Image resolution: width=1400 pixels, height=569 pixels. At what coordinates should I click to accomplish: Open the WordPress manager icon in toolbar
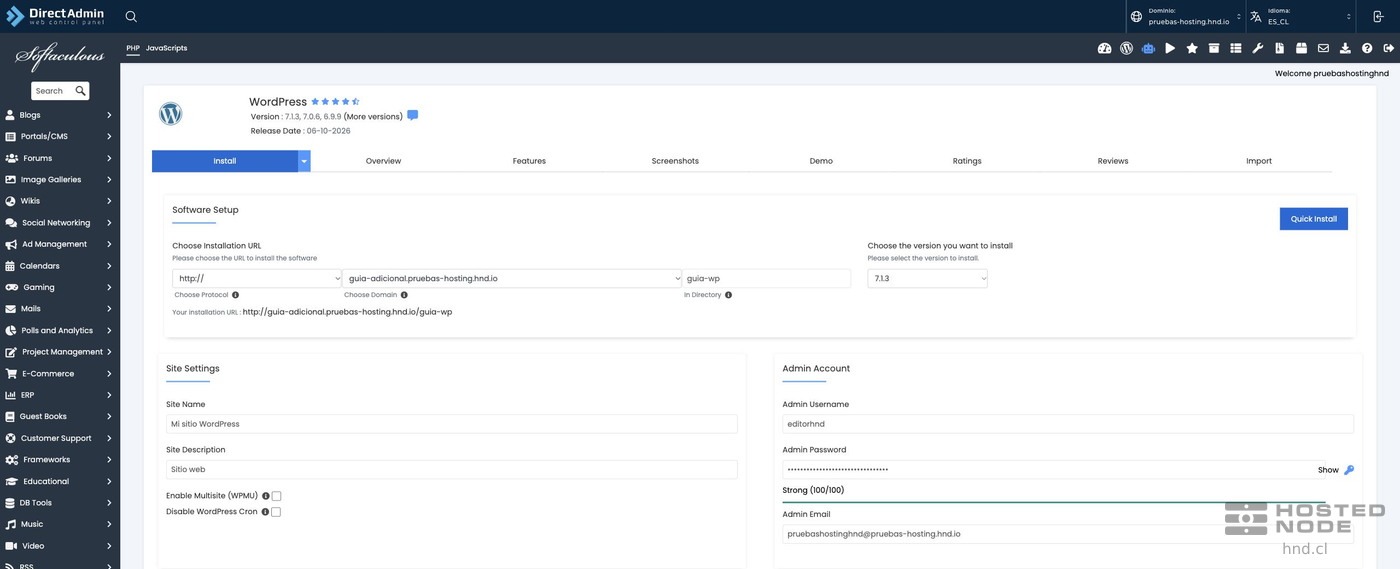tap(1126, 48)
